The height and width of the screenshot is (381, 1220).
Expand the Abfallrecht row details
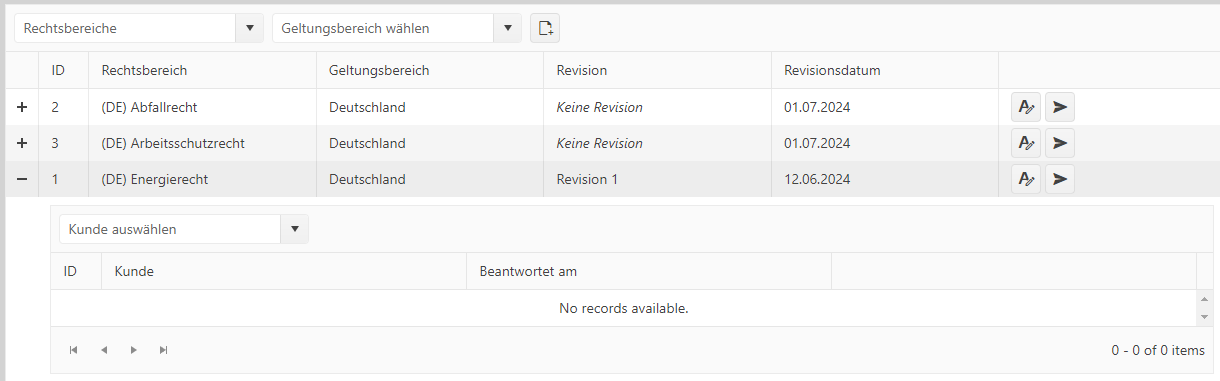coord(22,107)
